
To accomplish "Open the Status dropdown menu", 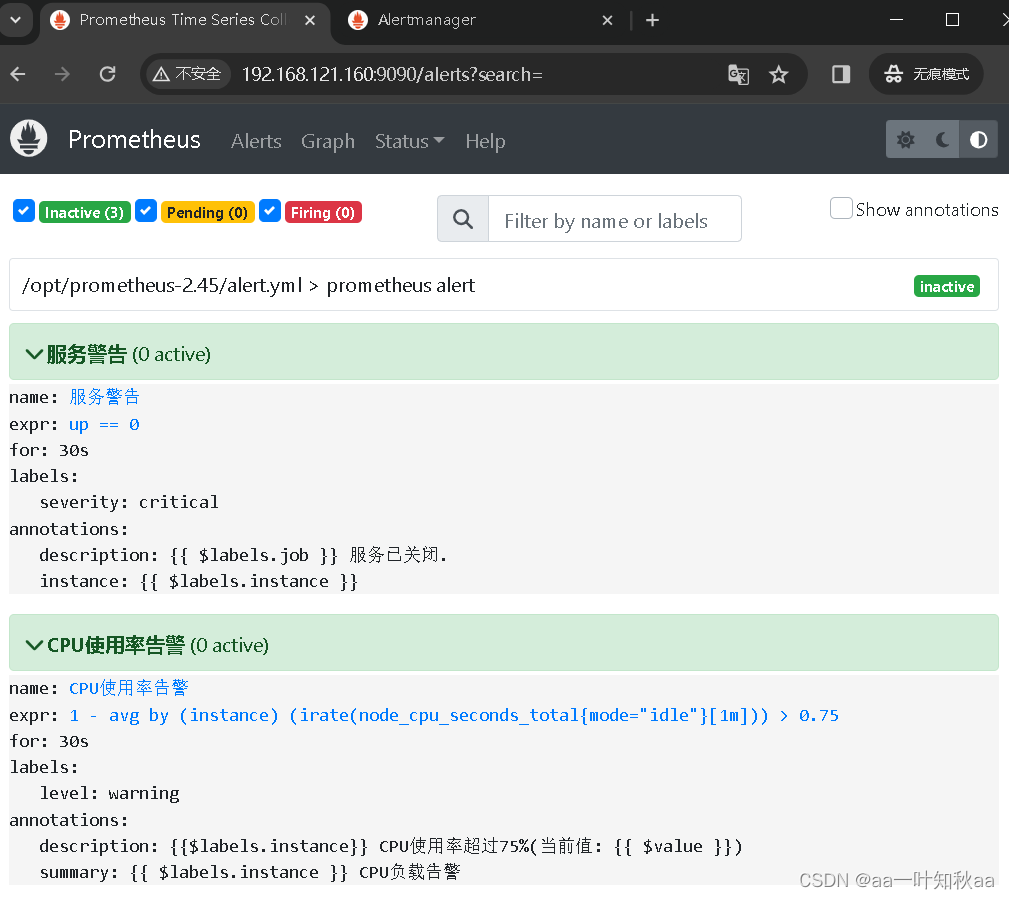I will (410, 141).
